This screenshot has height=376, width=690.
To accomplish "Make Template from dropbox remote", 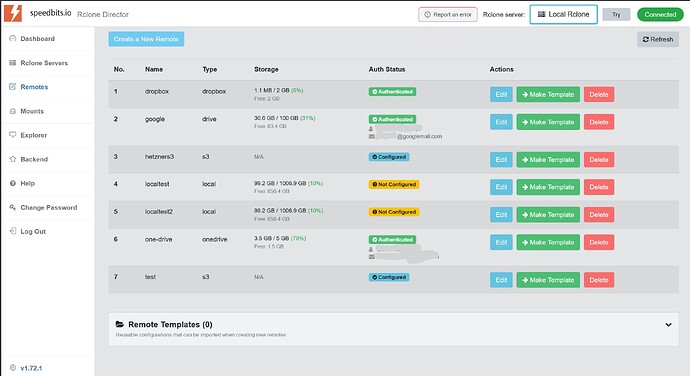I will tap(548, 94).
